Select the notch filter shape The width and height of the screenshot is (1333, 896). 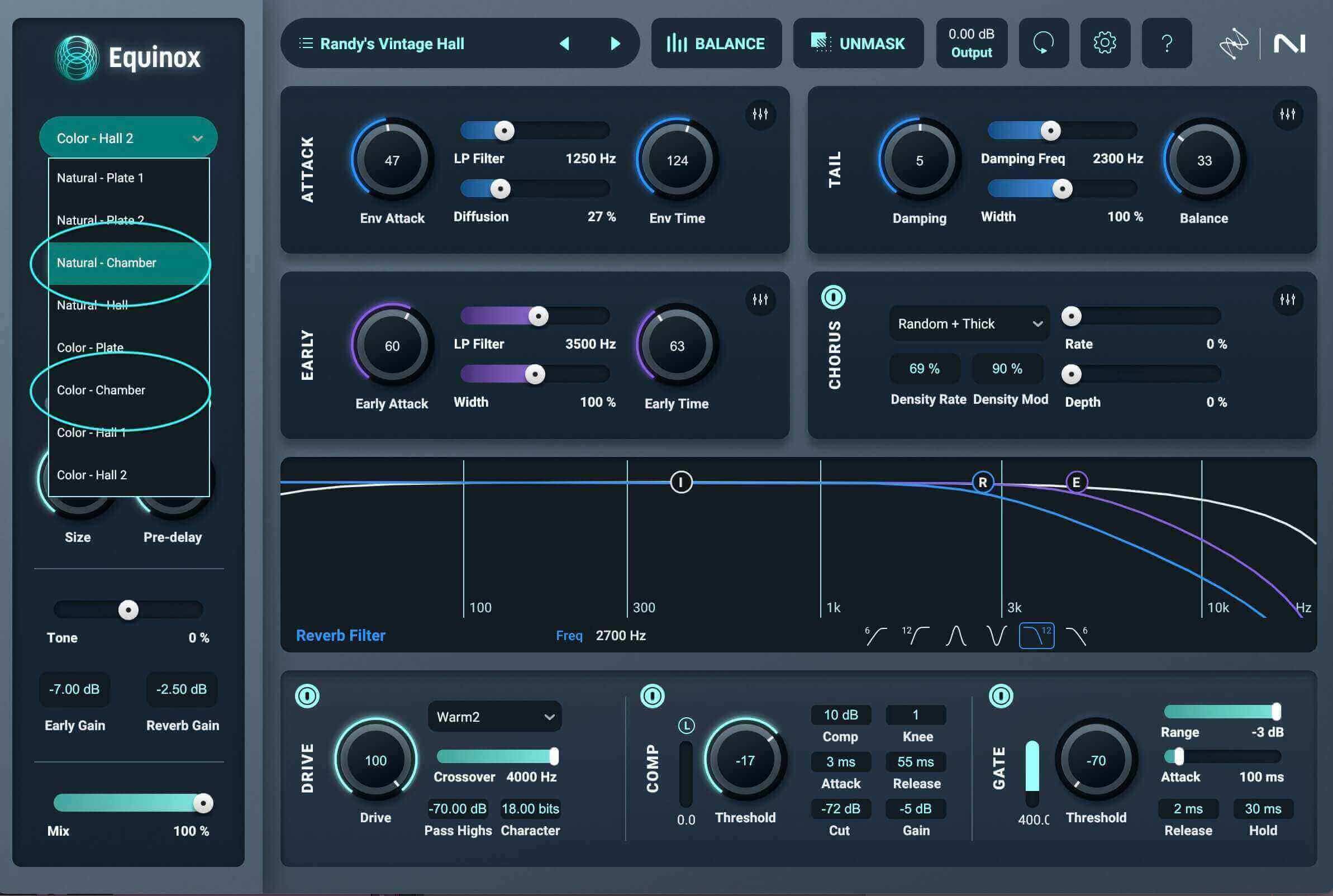996,636
